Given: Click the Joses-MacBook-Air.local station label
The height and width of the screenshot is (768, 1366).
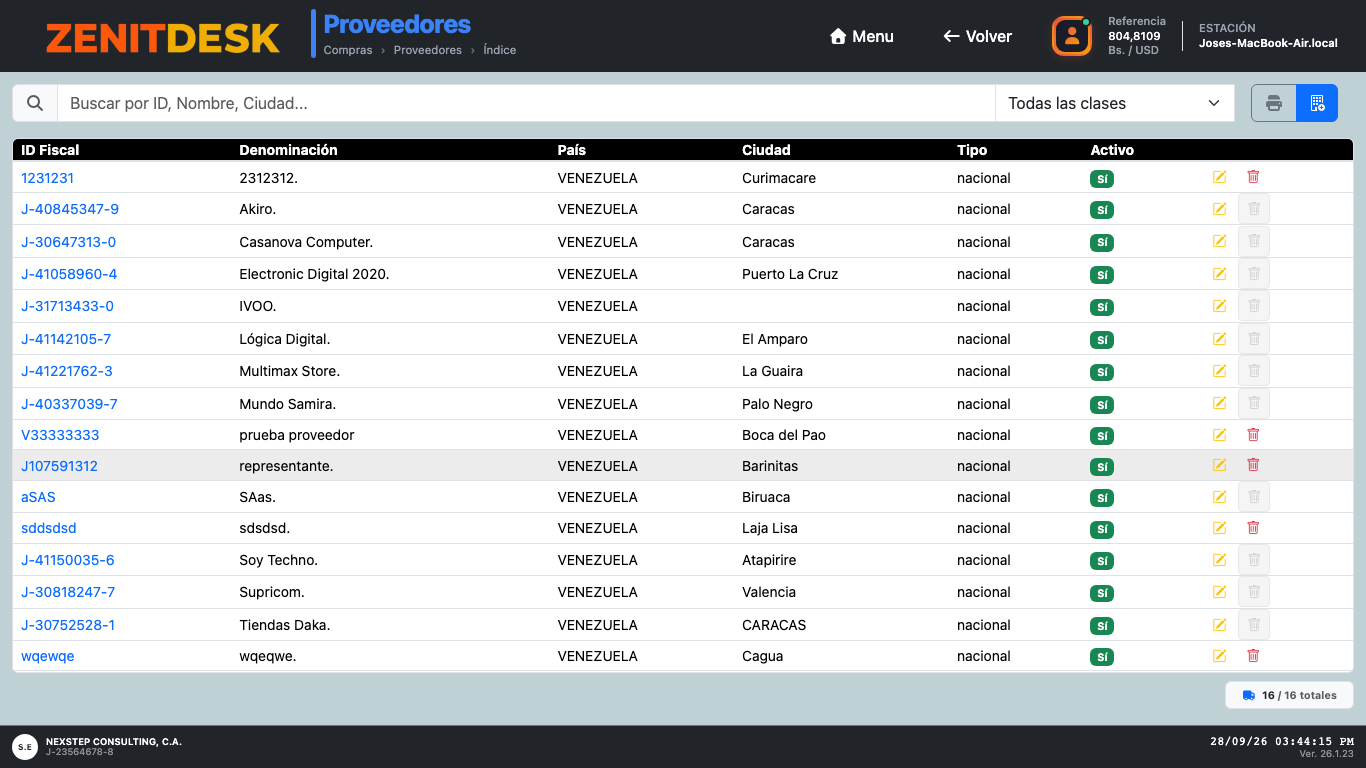Looking at the screenshot, I should point(1268,43).
